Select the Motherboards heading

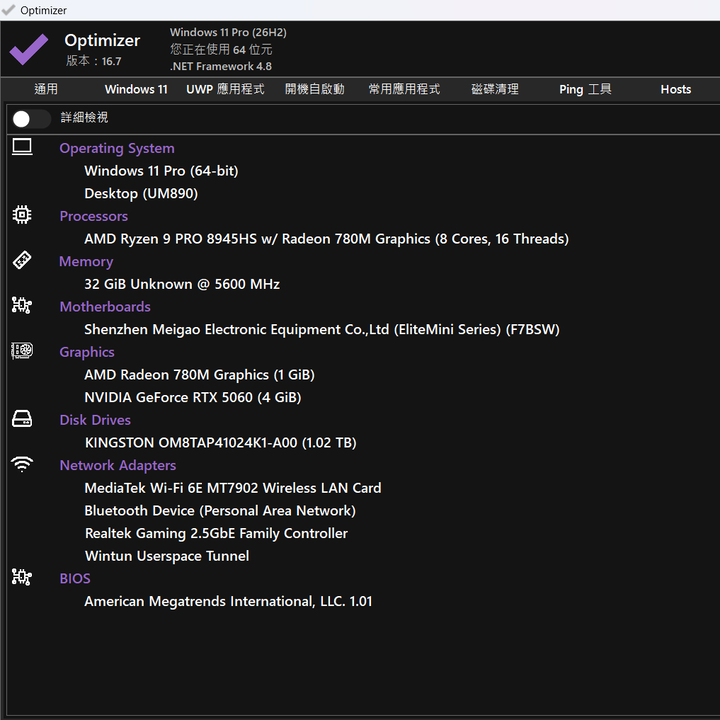pyautogui.click(x=105, y=306)
